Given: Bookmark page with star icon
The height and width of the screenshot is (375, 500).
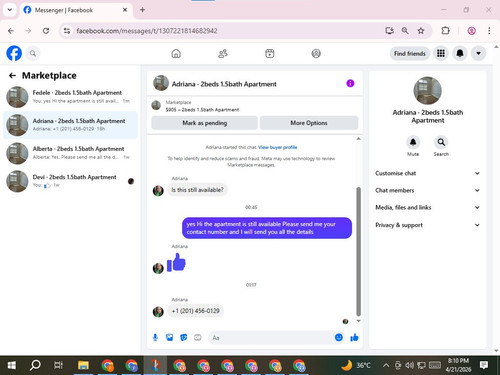Looking at the screenshot, I should click(421, 31).
